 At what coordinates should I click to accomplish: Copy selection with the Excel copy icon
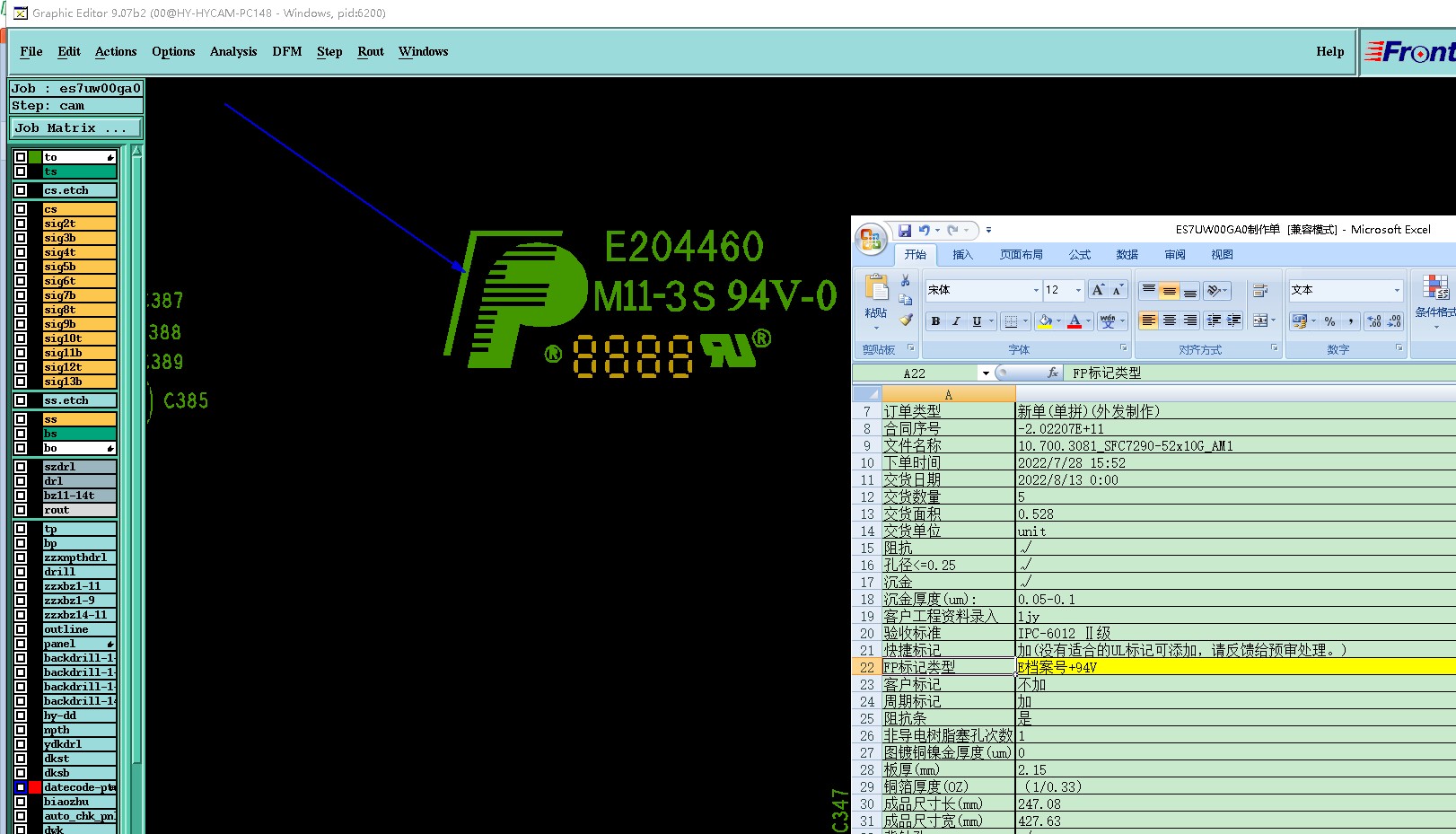tap(906, 300)
